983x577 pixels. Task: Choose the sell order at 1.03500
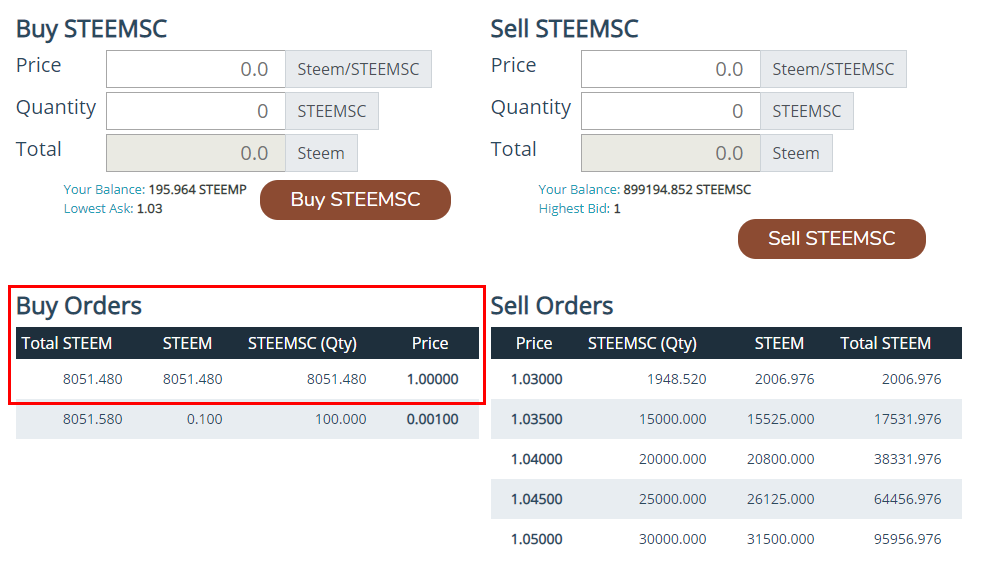coord(726,419)
